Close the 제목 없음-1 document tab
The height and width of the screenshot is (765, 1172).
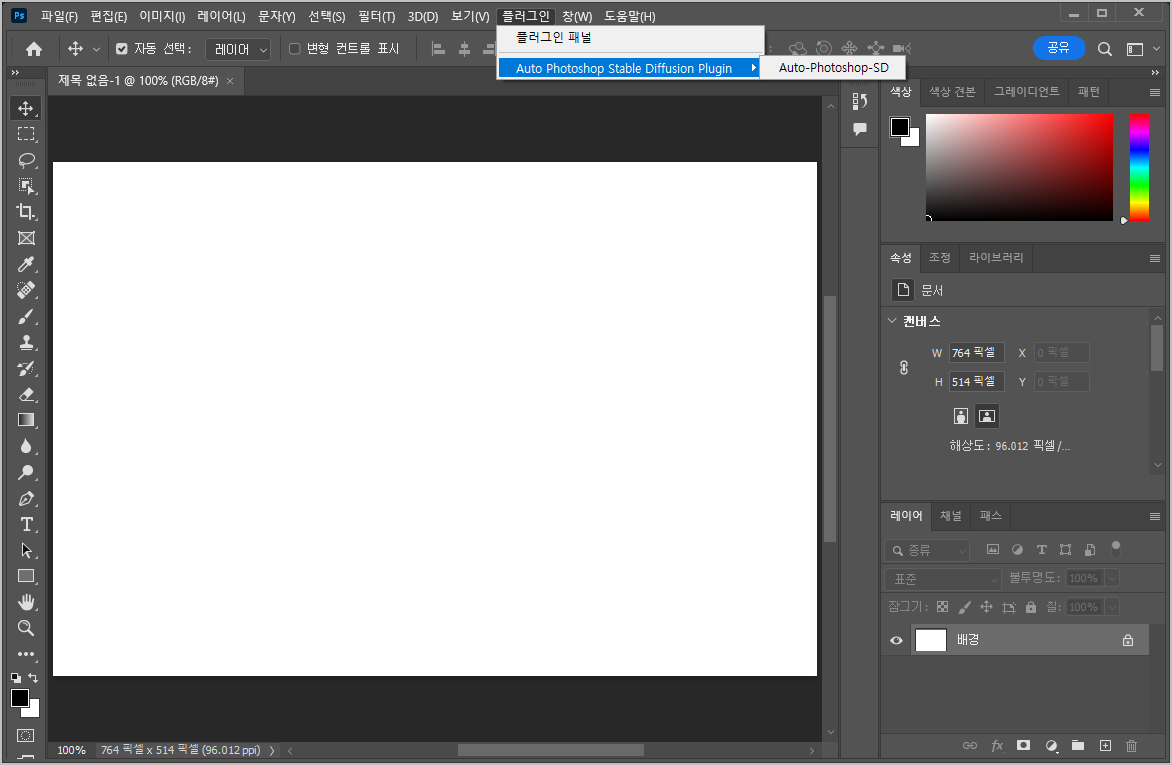230,81
